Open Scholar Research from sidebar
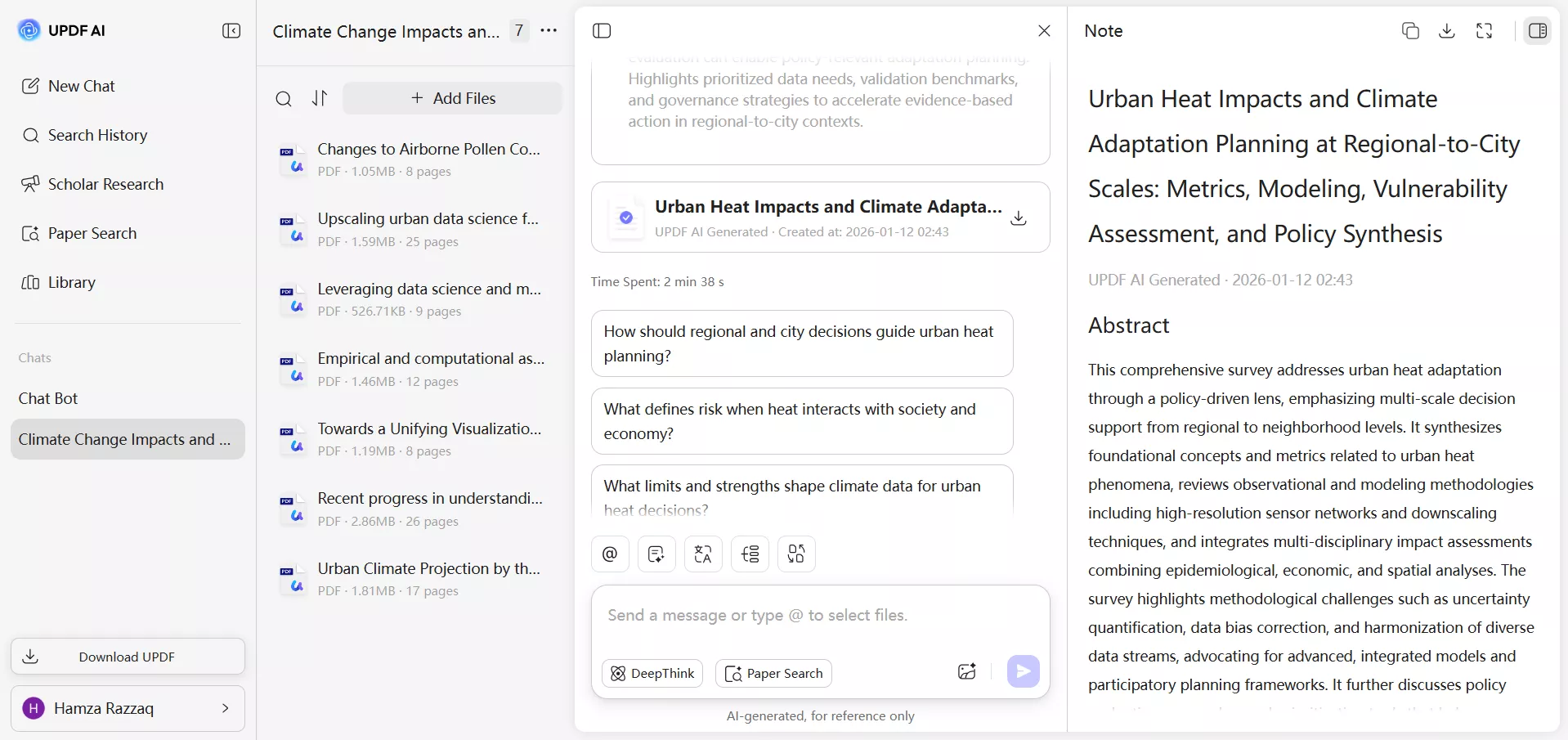This screenshot has width=1568, height=740. [105, 185]
